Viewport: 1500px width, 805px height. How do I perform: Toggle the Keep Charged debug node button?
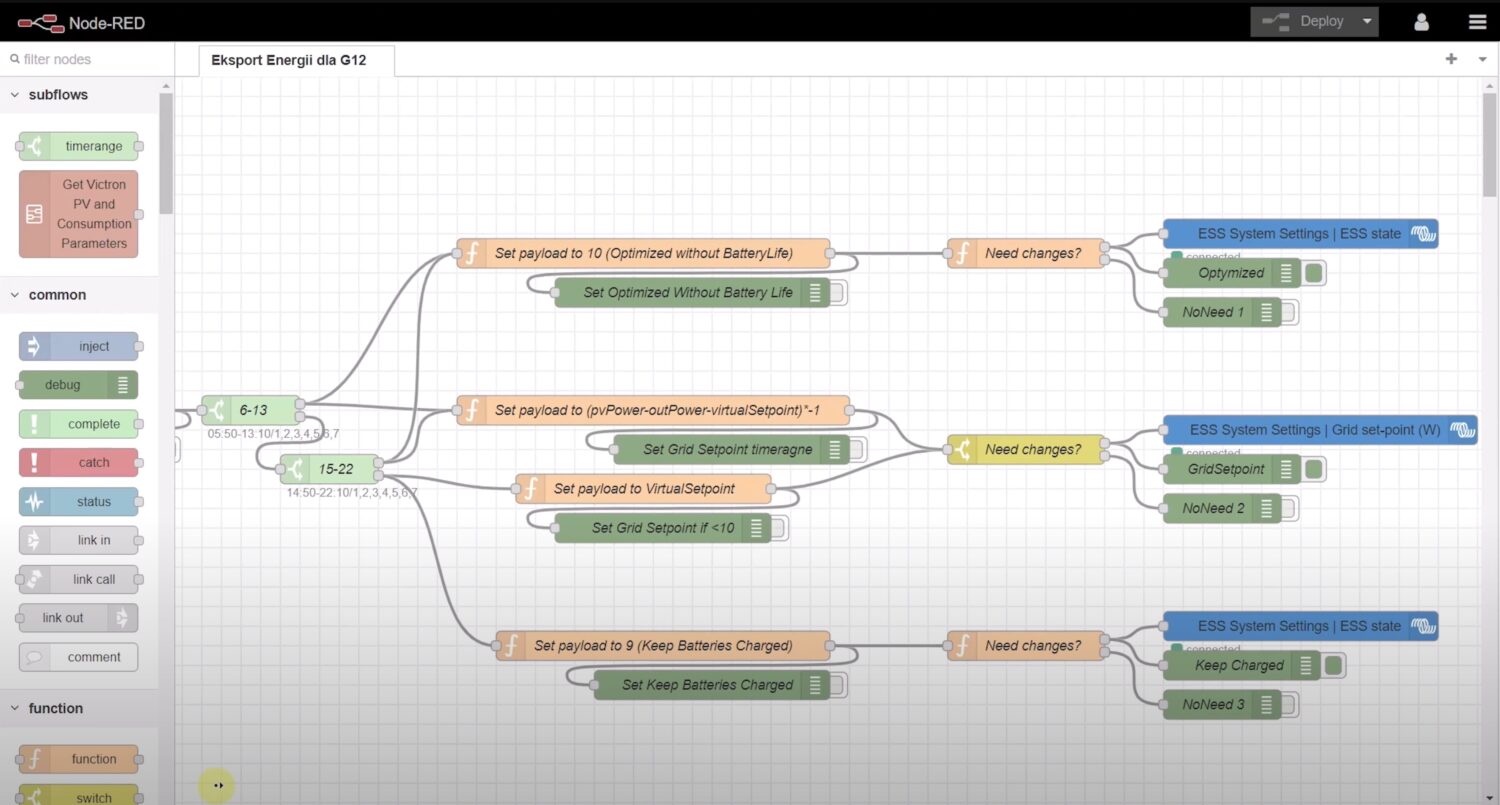1334,665
